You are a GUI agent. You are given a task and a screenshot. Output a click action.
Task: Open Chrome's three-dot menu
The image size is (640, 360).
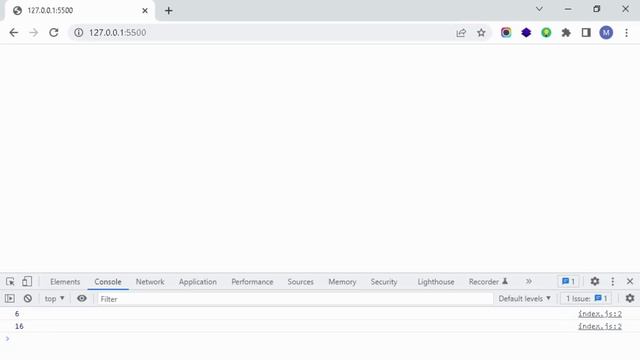pyautogui.click(x=627, y=33)
